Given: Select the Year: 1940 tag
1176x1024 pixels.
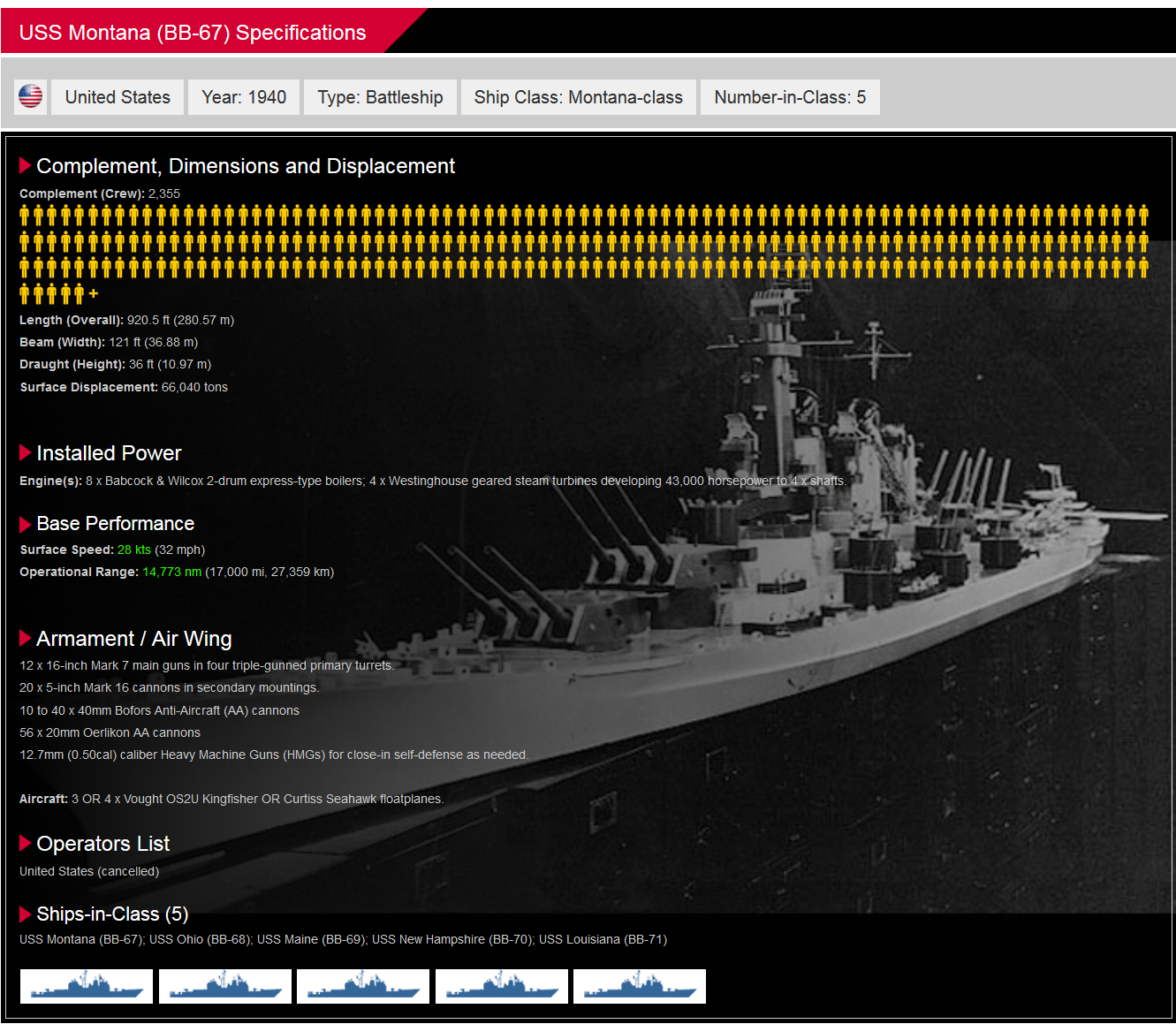Looking at the screenshot, I should coord(244,97).
